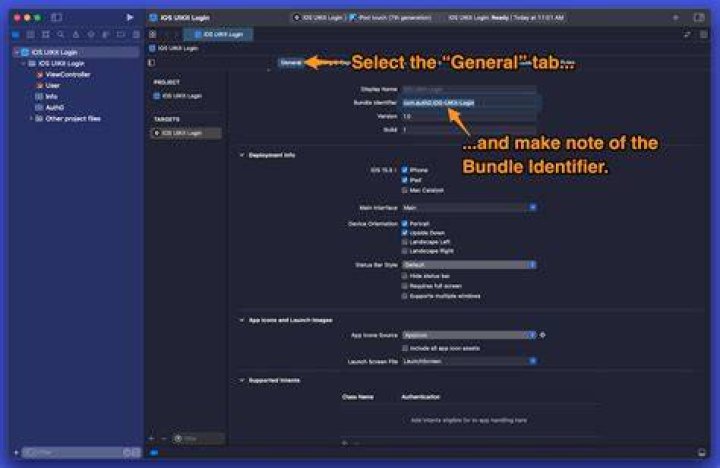Click the gear icon beside App Icons Source
The height and width of the screenshot is (468, 720).
[x=543, y=335]
